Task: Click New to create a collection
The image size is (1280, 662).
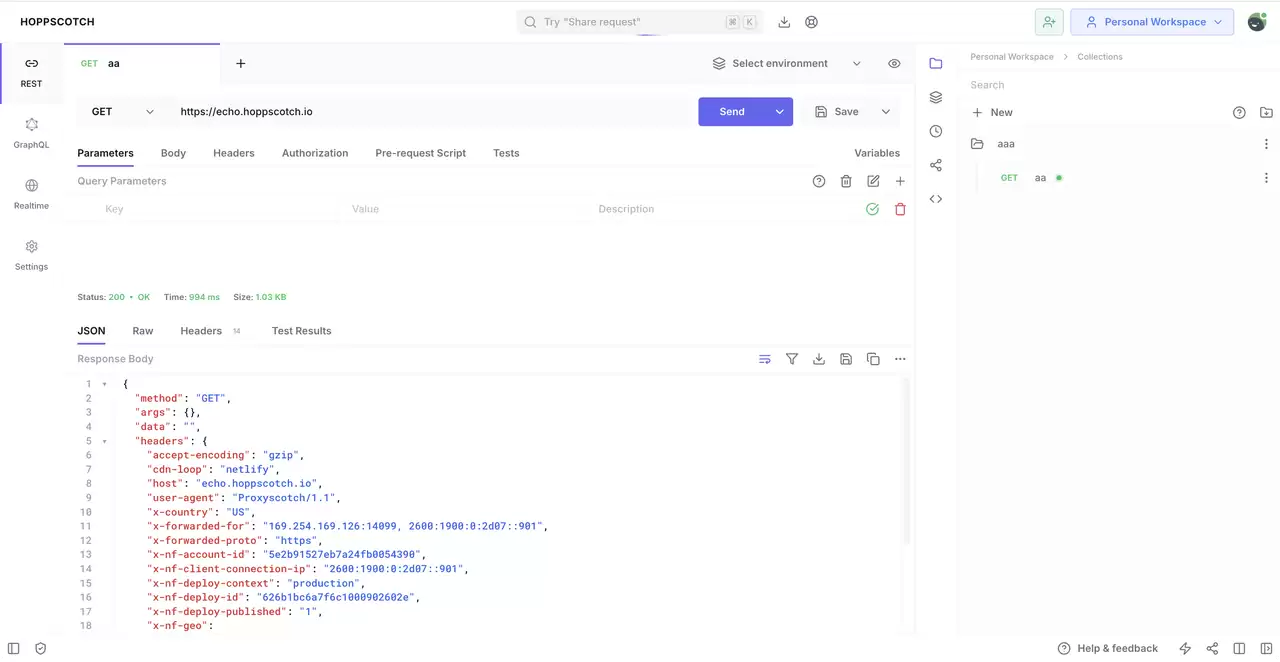Action: (x=992, y=113)
